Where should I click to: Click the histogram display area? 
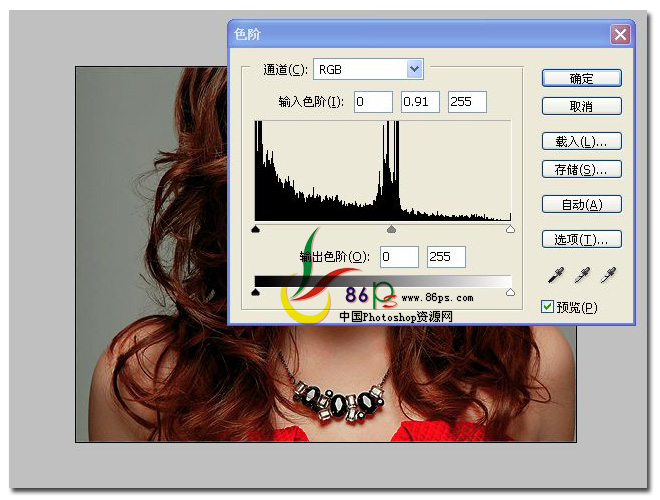383,170
